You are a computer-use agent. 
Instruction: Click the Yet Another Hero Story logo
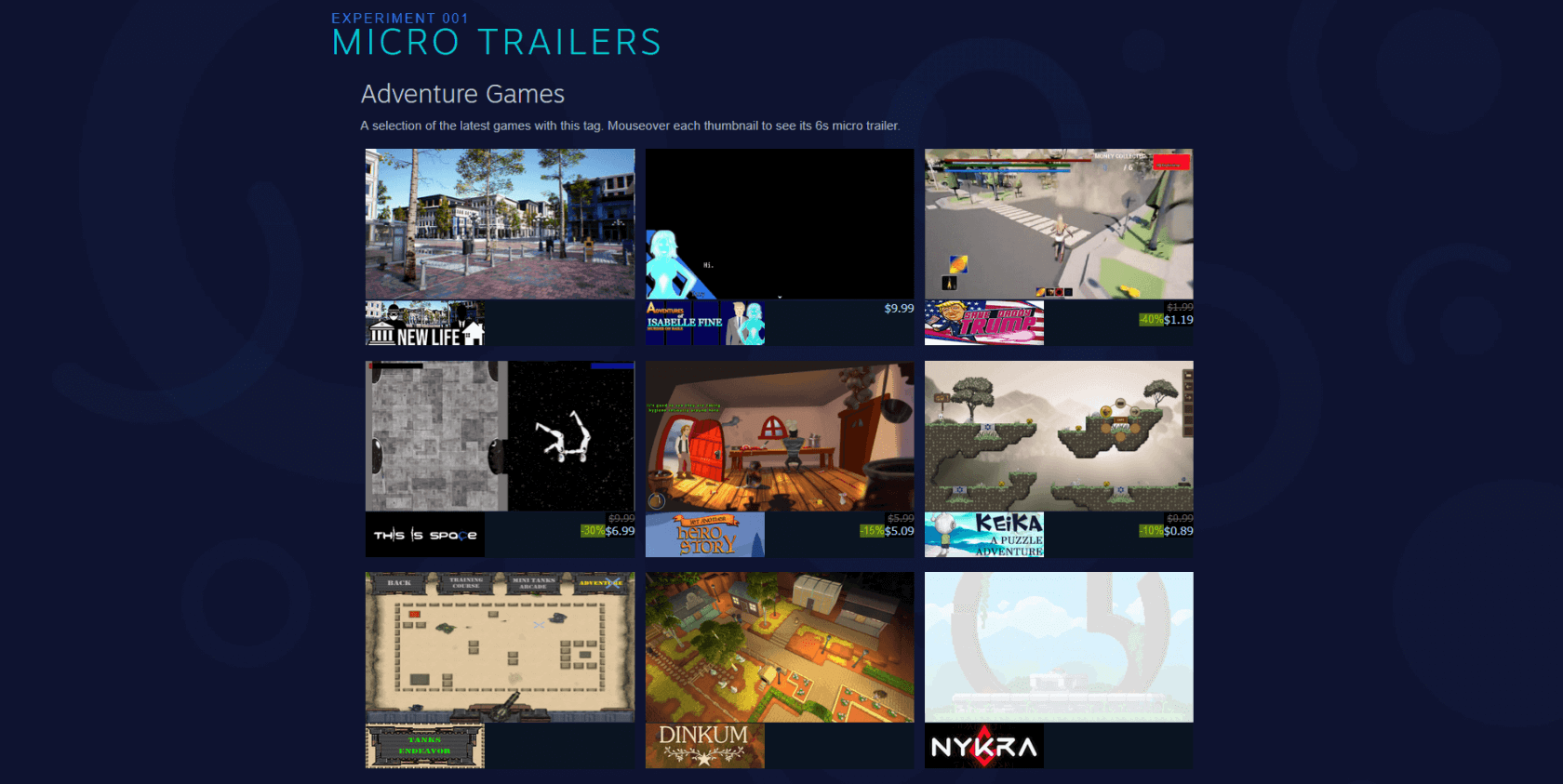point(705,535)
